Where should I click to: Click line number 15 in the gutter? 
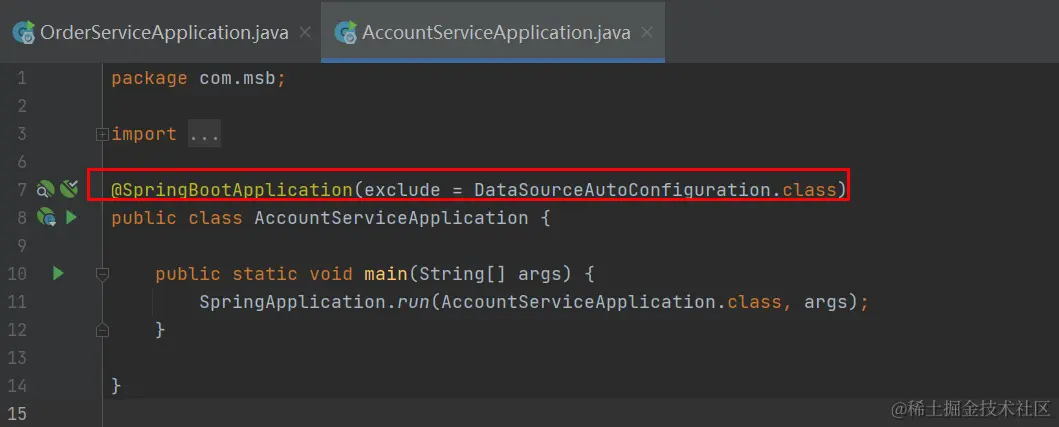(x=18, y=413)
